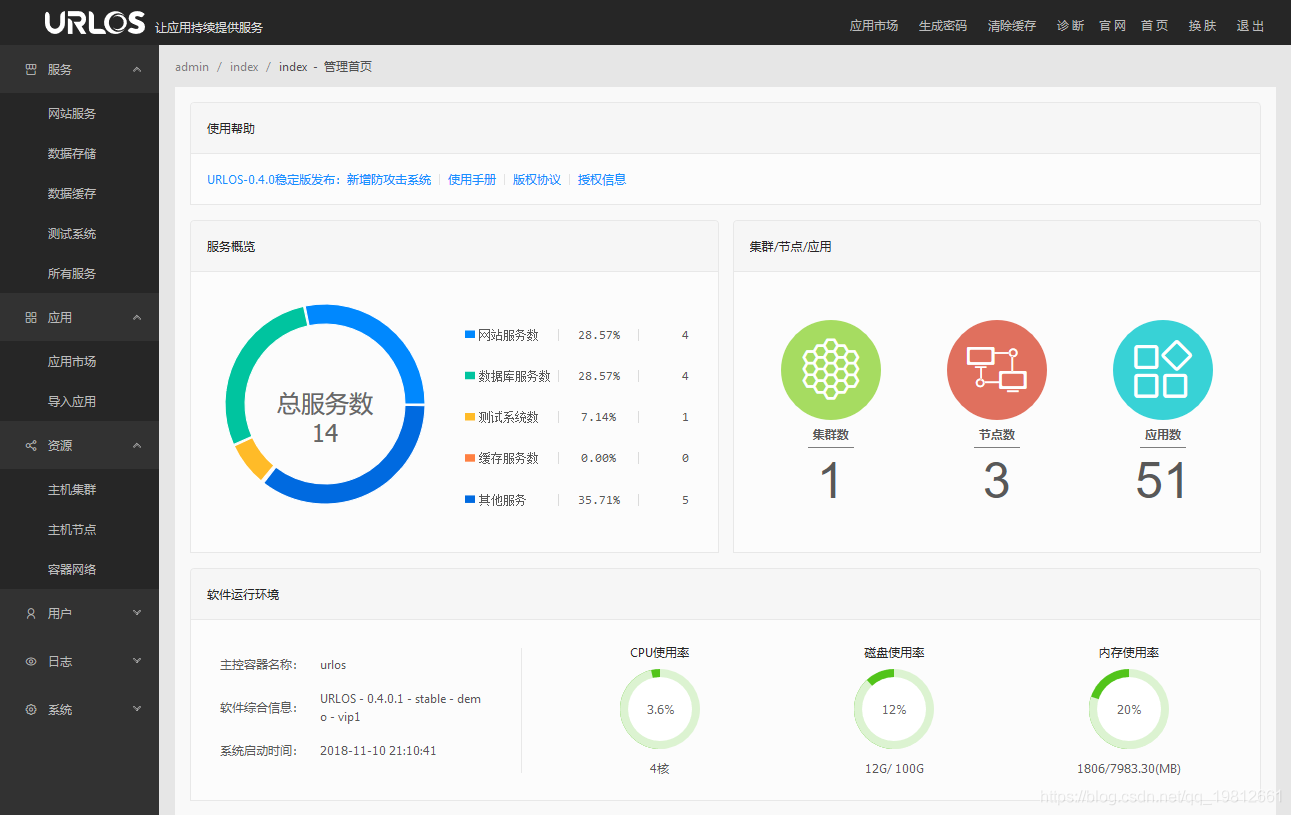The image size is (1291, 815).
Task: Open the 使用手册 link
Action: pos(472,180)
